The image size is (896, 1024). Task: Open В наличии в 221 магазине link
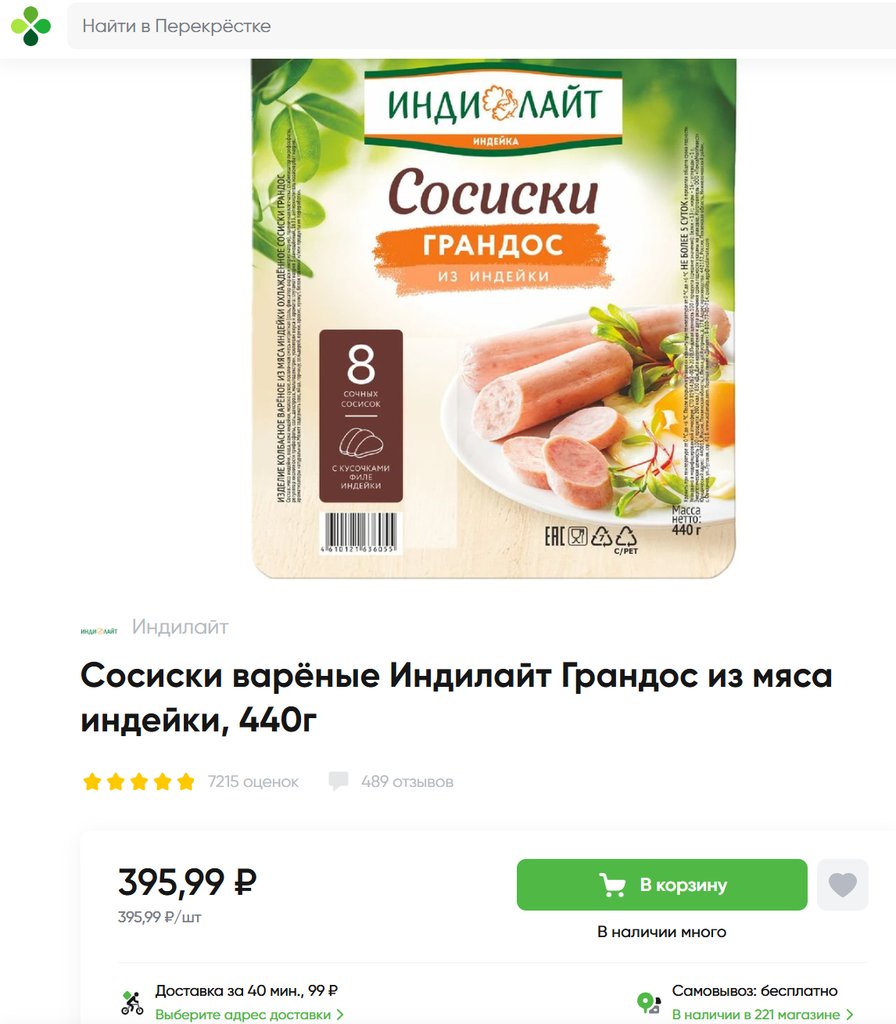(x=756, y=1015)
